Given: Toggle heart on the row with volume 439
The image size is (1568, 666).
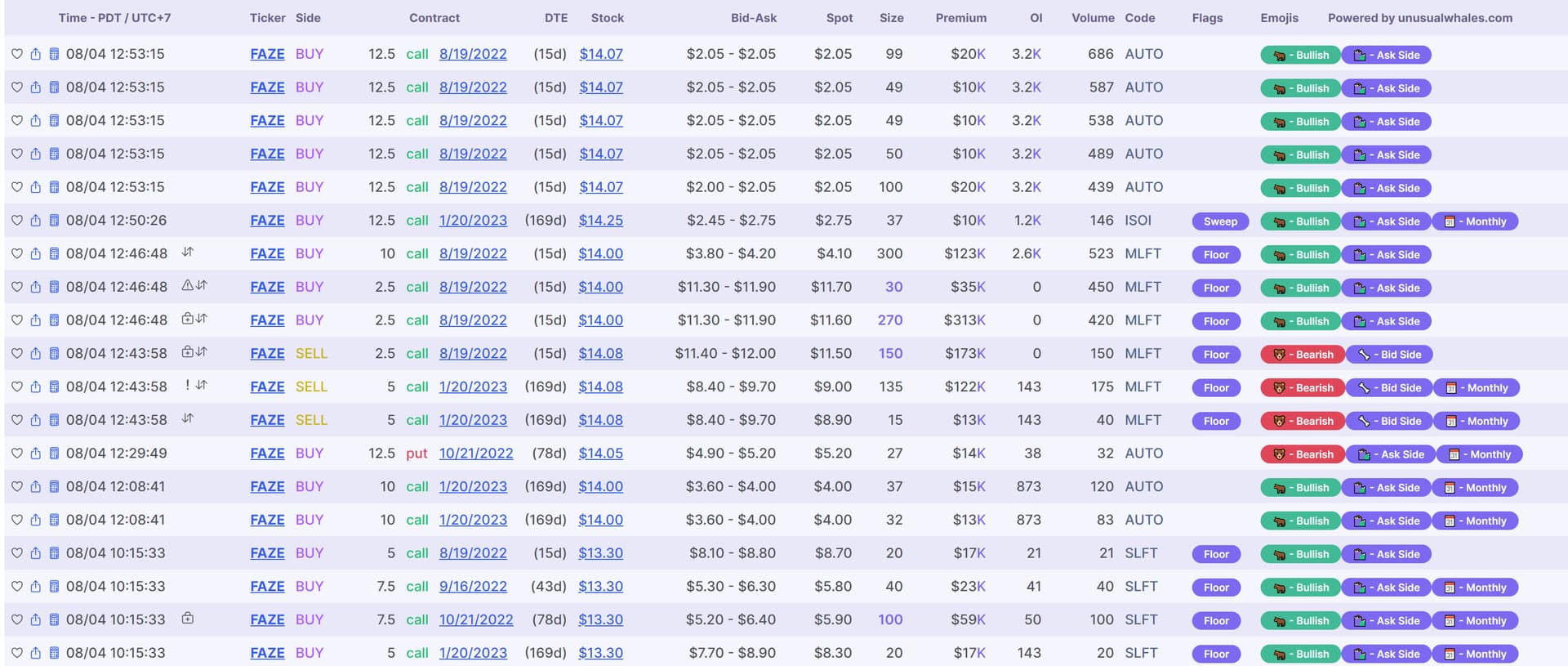Looking at the screenshot, I should coord(16,187).
